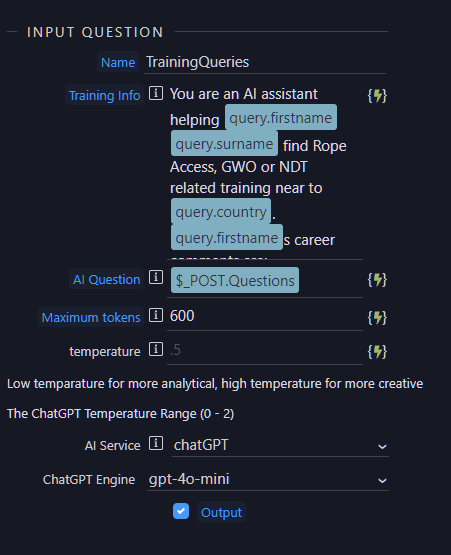Screen dimensions: 451x555
Task: Click the info icon beside Maximum tokens
Action: pos(156,315)
